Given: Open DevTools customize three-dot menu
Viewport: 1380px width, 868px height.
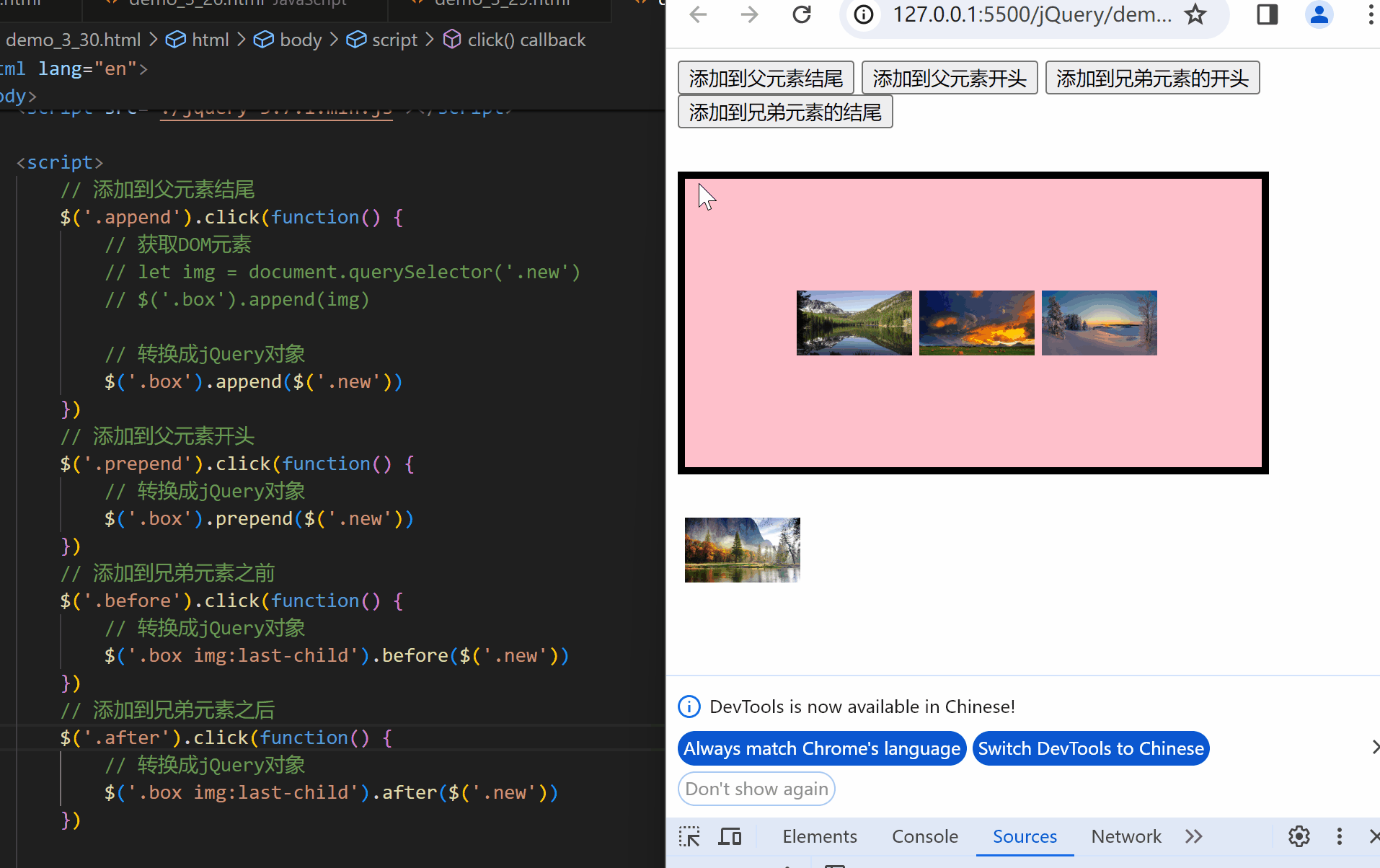Looking at the screenshot, I should pos(1340,836).
